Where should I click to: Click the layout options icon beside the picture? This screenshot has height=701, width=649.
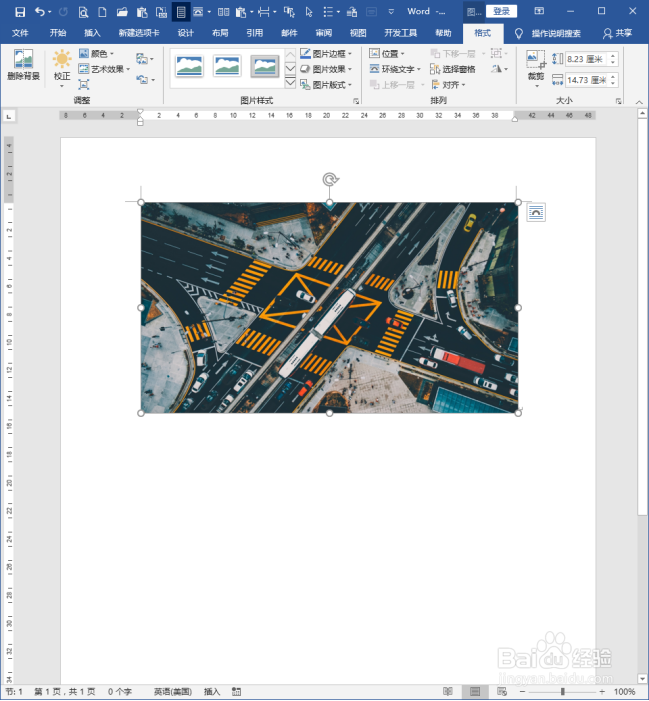(536, 212)
